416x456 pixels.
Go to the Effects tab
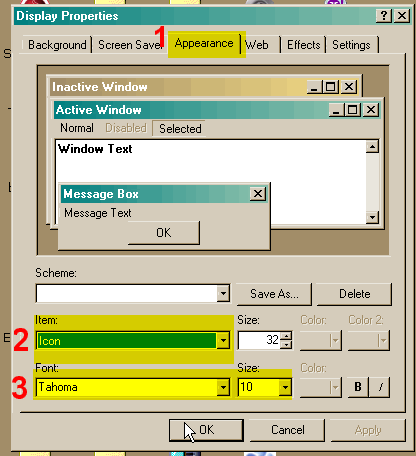click(303, 45)
